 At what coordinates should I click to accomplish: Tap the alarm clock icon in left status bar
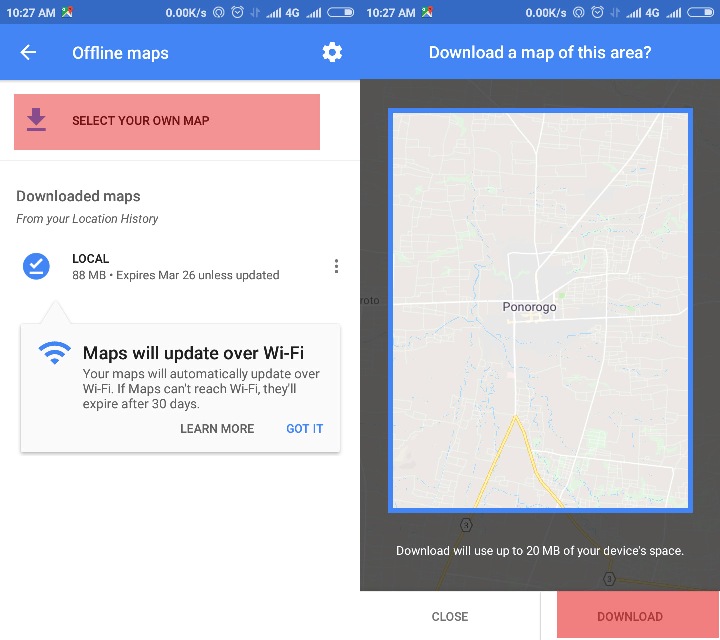click(237, 12)
